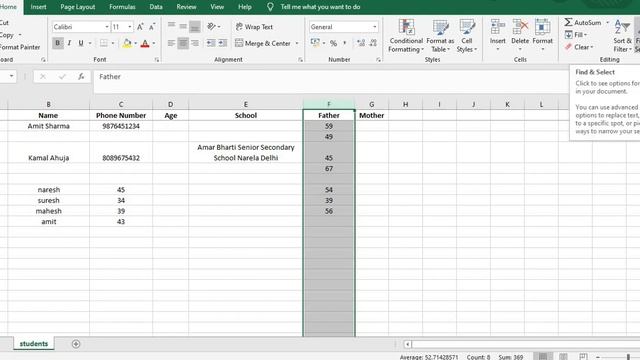Image resolution: width=640 pixels, height=360 pixels.
Task: Expand Merge & Center options arrow
Action: (x=297, y=43)
